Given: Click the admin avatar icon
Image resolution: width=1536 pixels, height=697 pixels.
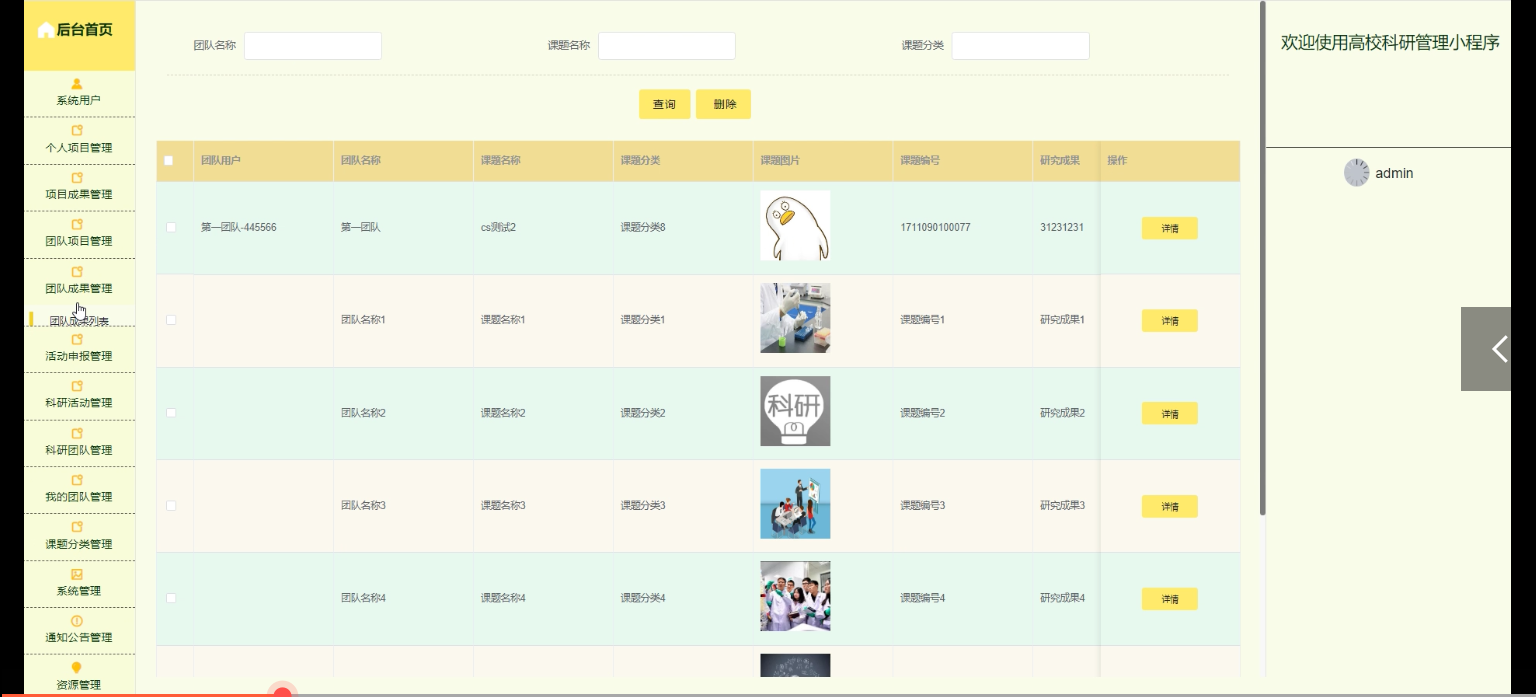Looking at the screenshot, I should [x=1357, y=172].
